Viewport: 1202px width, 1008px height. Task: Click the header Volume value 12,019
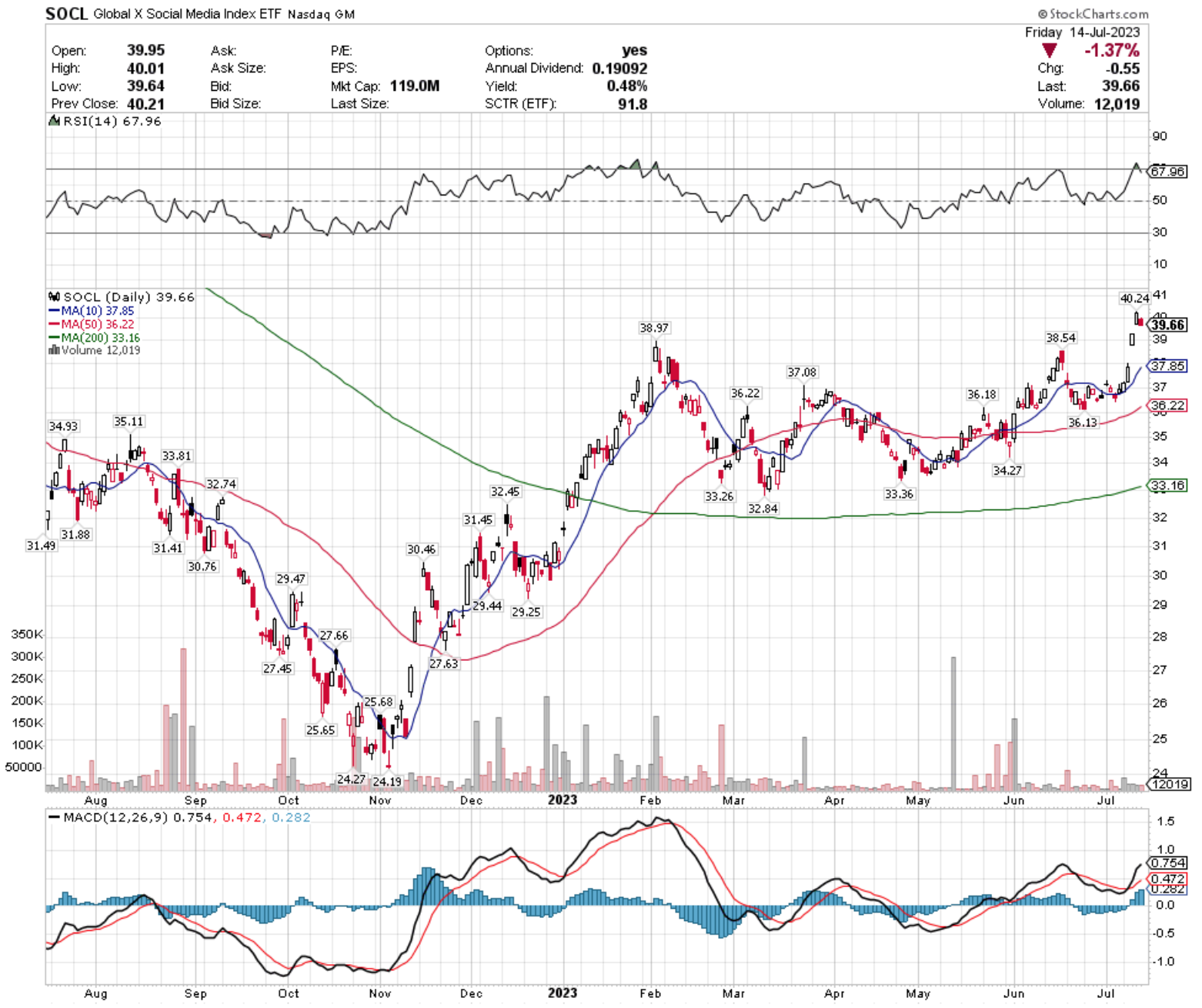point(1117,103)
